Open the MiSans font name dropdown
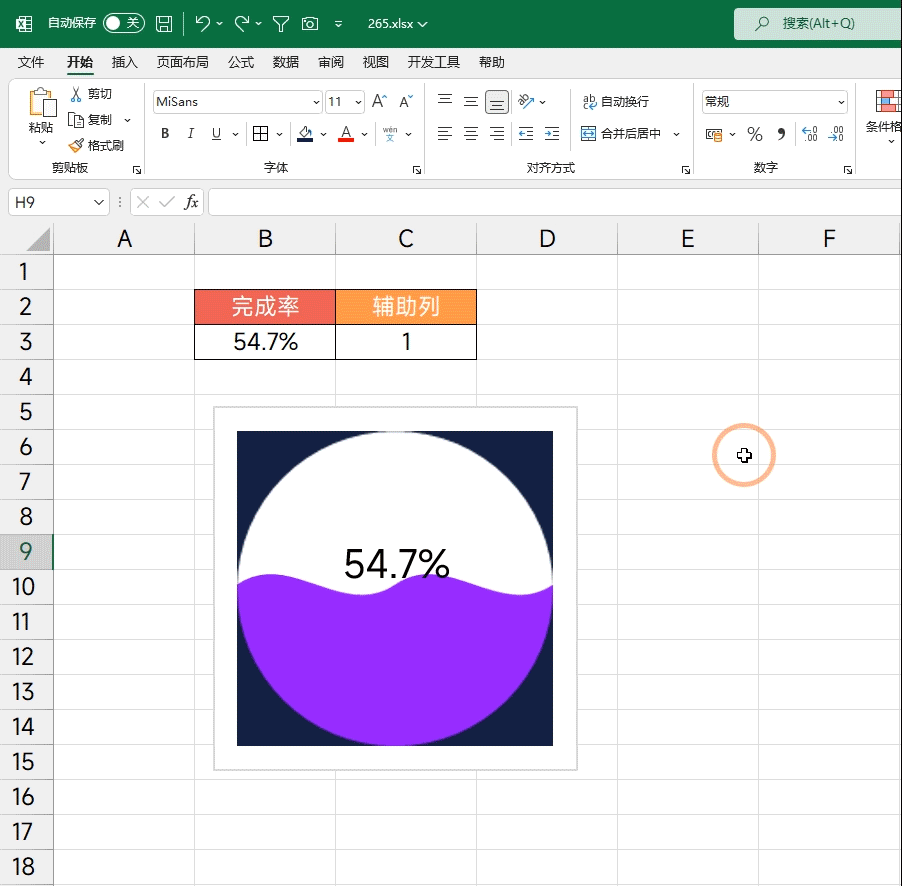Image resolution: width=902 pixels, height=886 pixels. [x=316, y=102]
